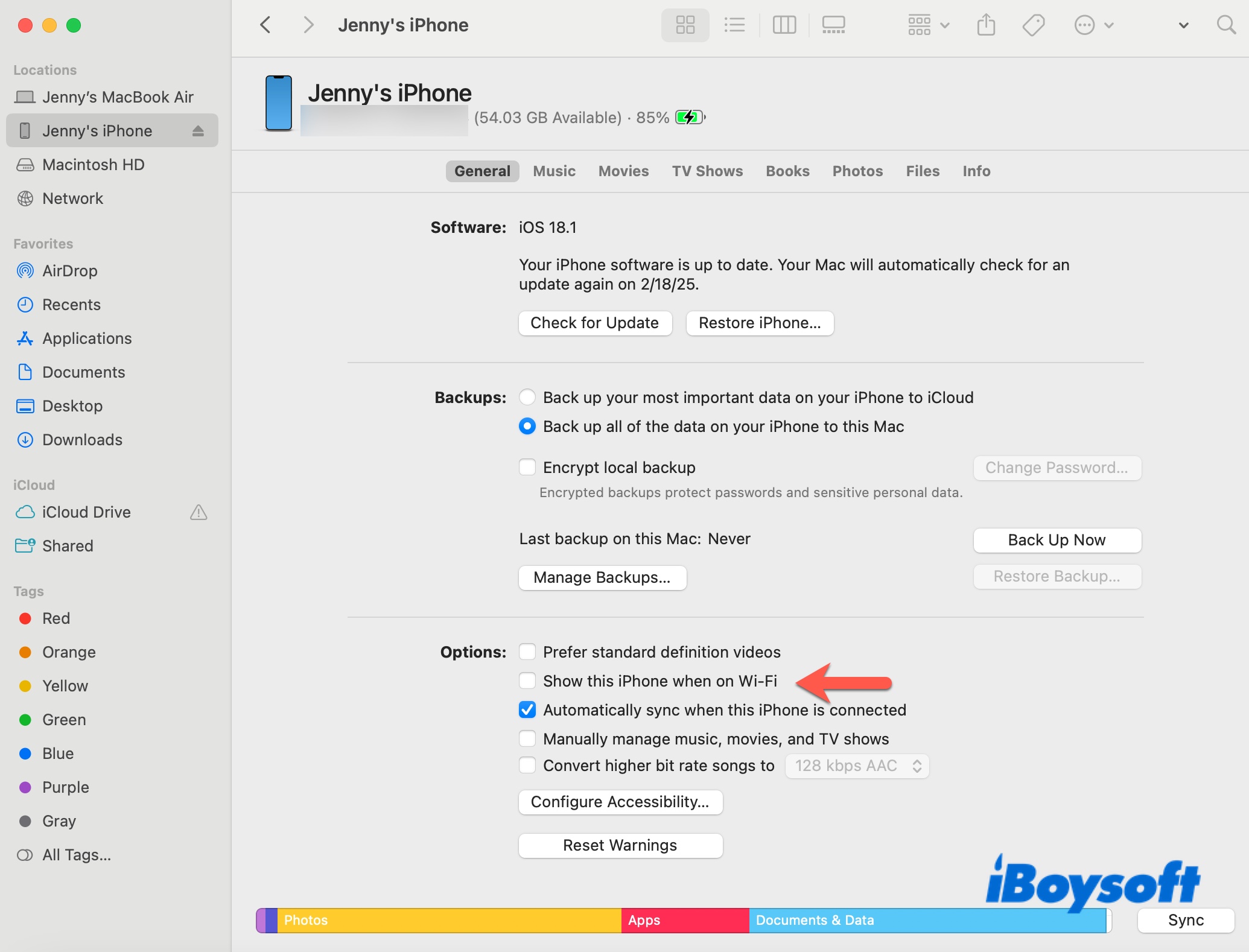
Task: Switch to the Info tab
Action: click(x=976, y=171)
